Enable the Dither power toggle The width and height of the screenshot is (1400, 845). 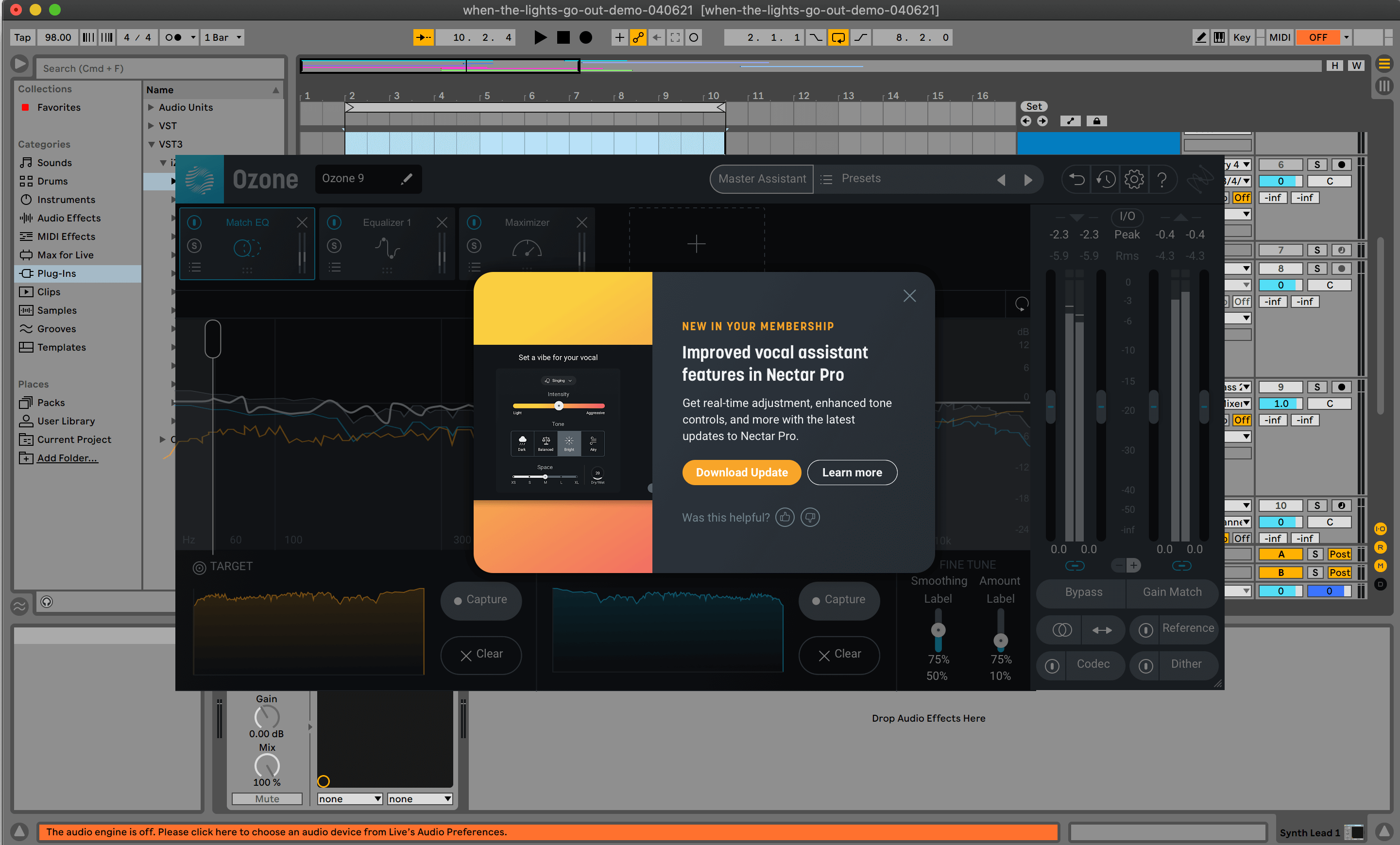click(1145, 665)
